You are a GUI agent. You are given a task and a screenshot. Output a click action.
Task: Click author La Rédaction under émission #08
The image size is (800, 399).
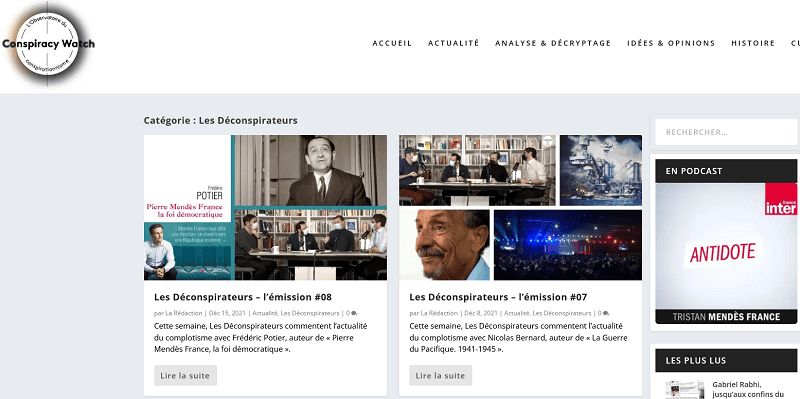tap(184, 313)
